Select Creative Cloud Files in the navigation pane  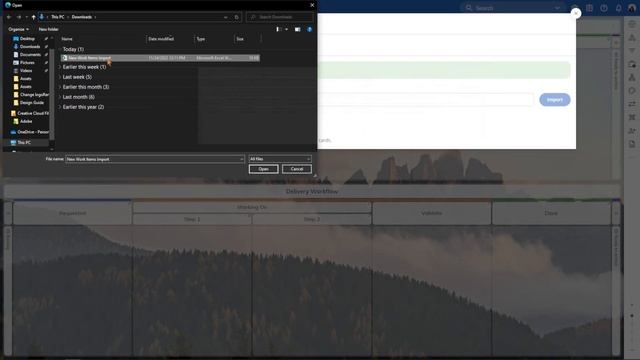33,113
